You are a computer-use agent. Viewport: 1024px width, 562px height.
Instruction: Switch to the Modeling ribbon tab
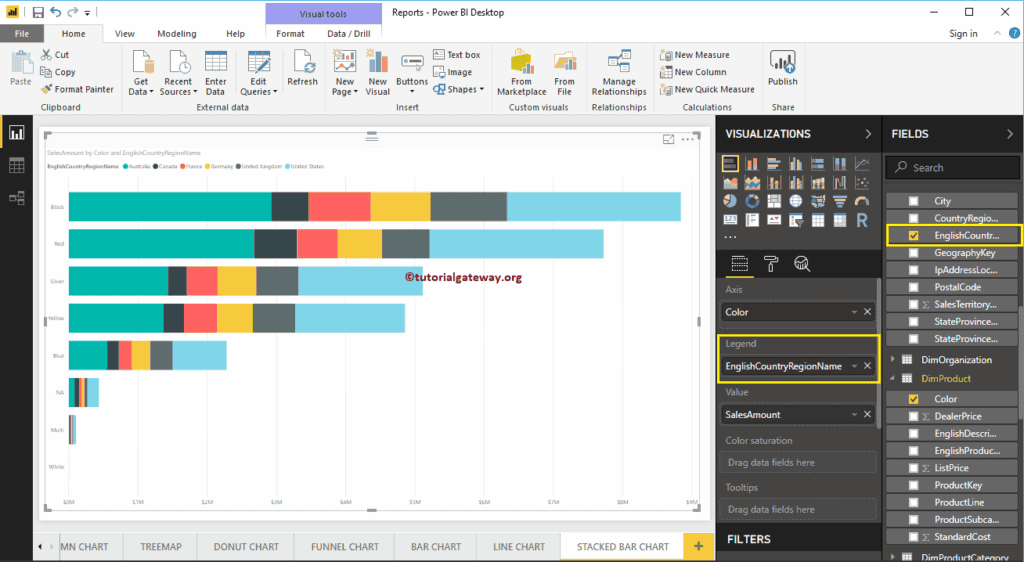coord(176,34)
